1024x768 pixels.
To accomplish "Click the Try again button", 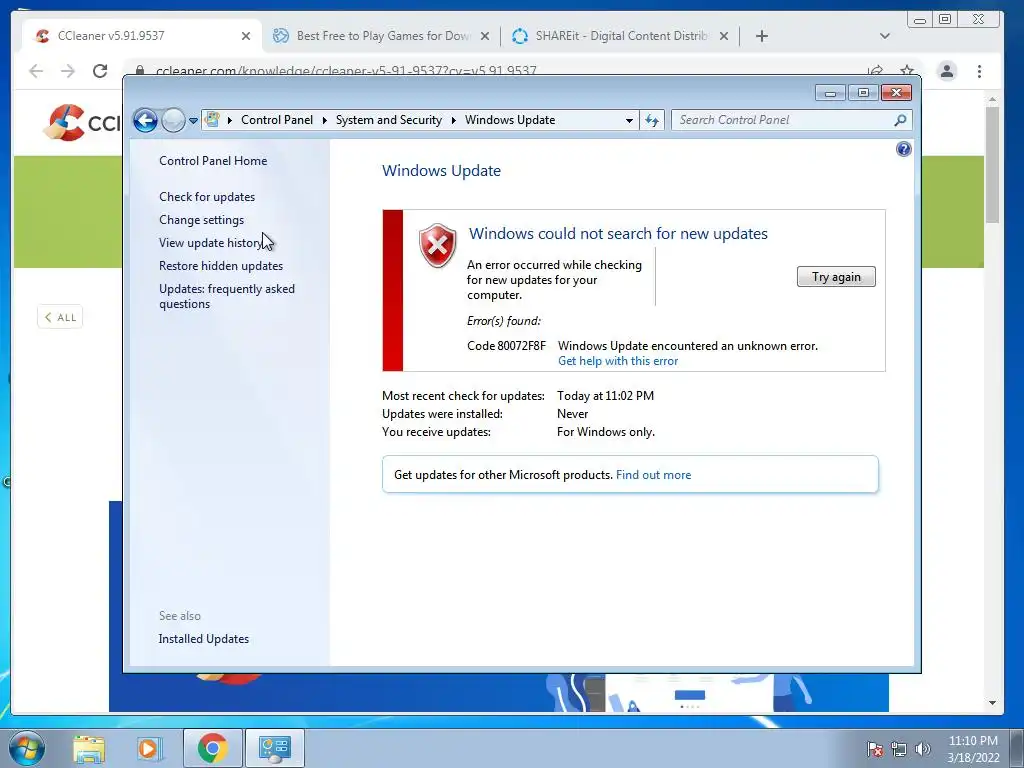I will pyautogui.click(x=836, y=277).
